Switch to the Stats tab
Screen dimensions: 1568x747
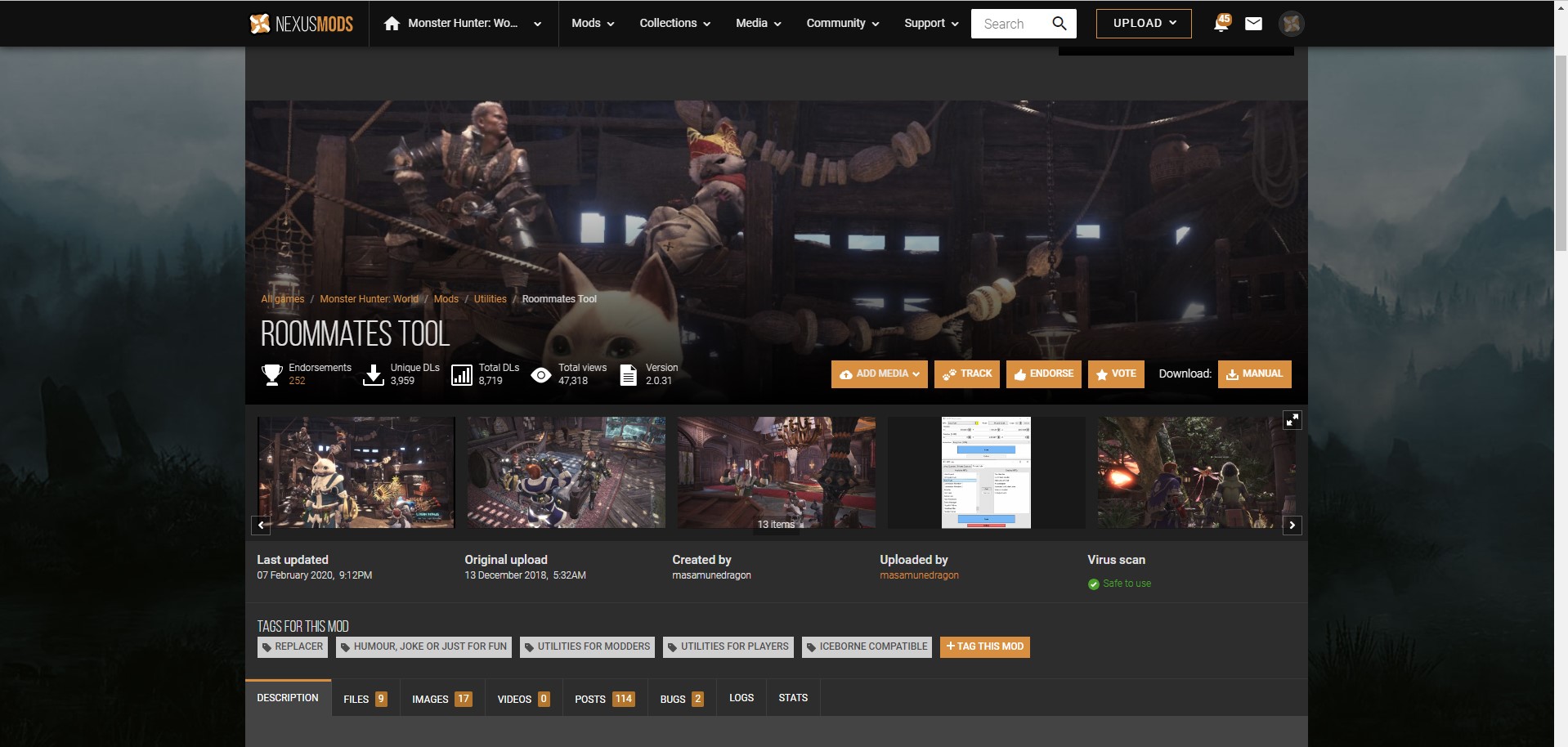click(x=793, y=698)
